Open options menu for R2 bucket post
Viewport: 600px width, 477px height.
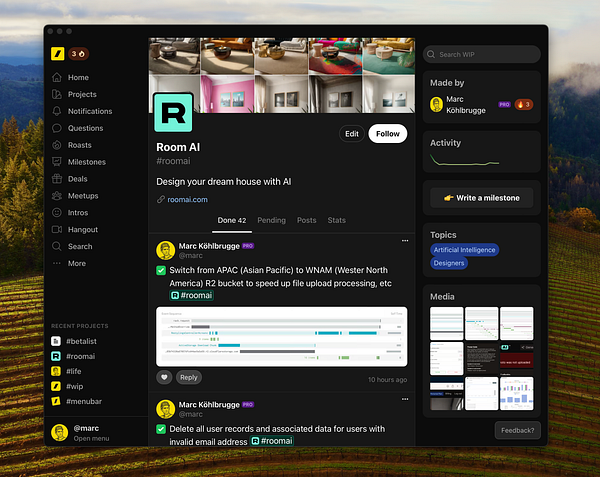(405, 241)
